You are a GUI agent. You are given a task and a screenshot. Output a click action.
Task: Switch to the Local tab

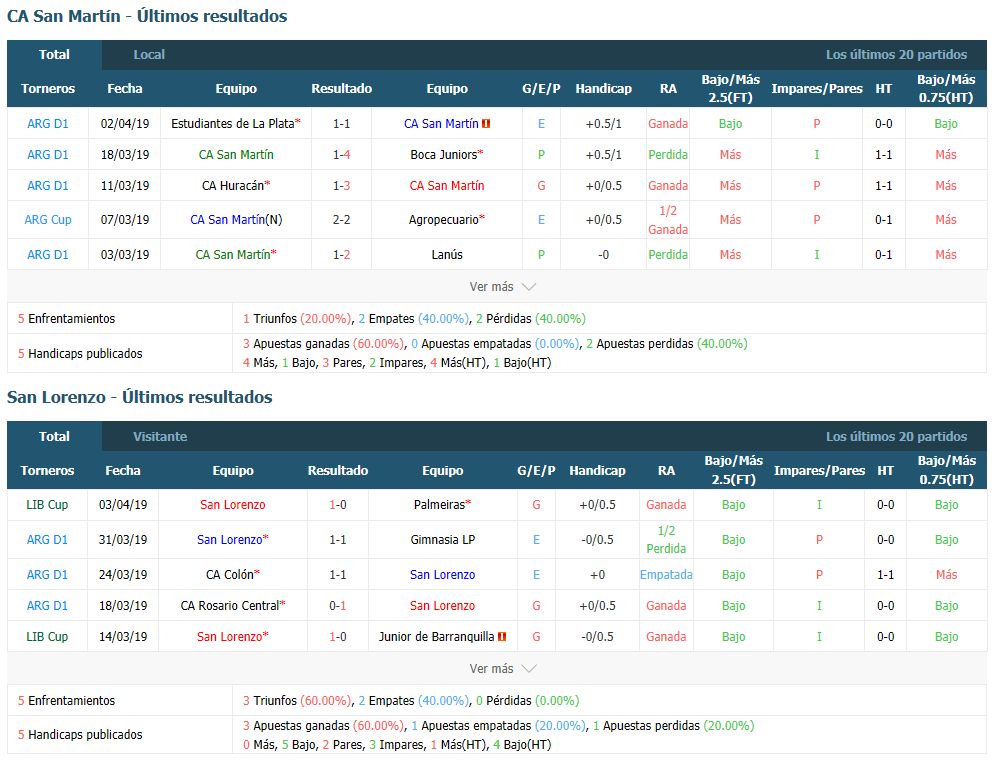click(x=149, y=55)
